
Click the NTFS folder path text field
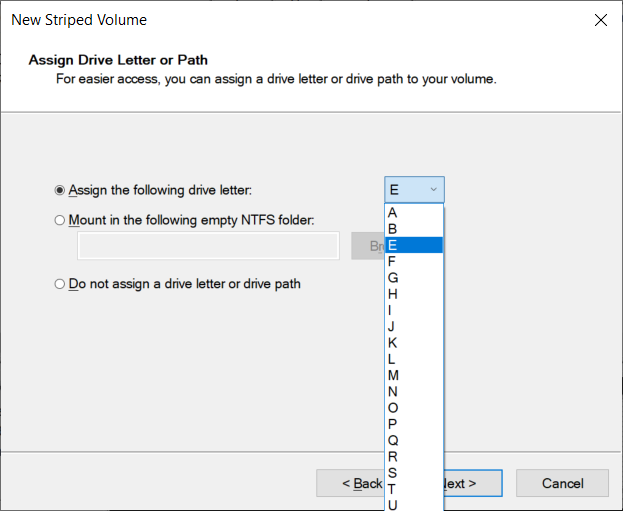click(x=208, y=246)
